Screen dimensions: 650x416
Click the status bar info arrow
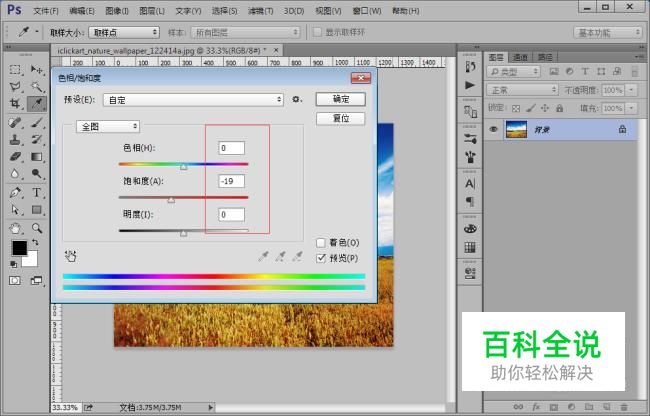tap(211, 408)
